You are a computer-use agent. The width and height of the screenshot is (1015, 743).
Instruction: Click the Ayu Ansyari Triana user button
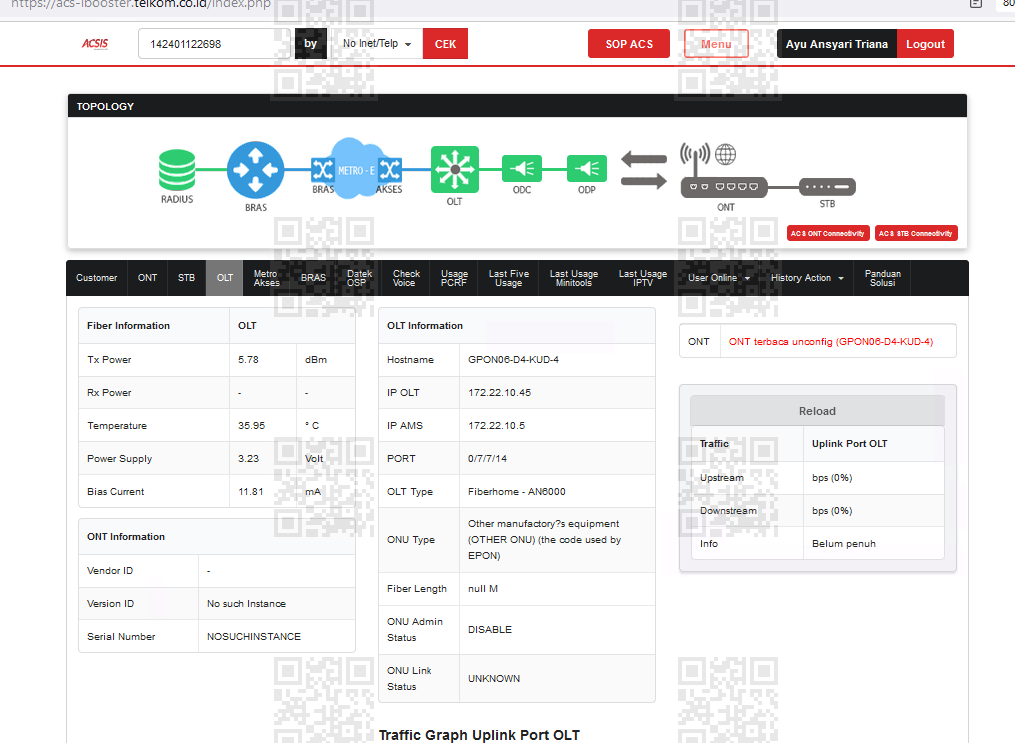coord(837,43)
